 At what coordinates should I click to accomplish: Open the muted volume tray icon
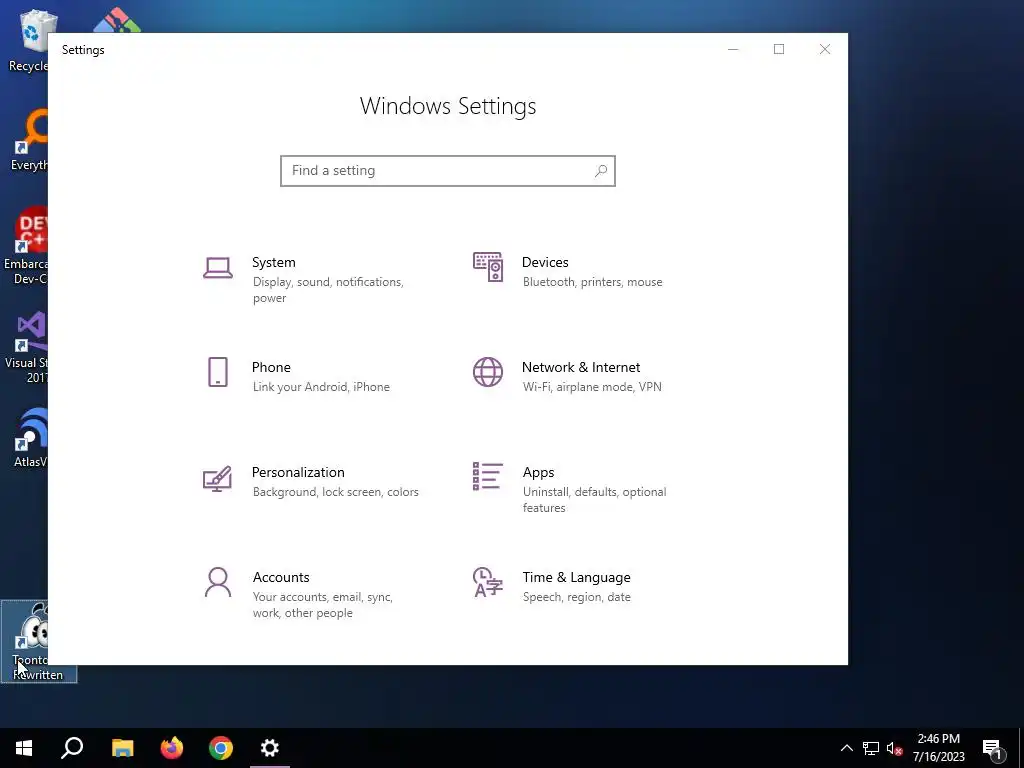pos(895,748)
